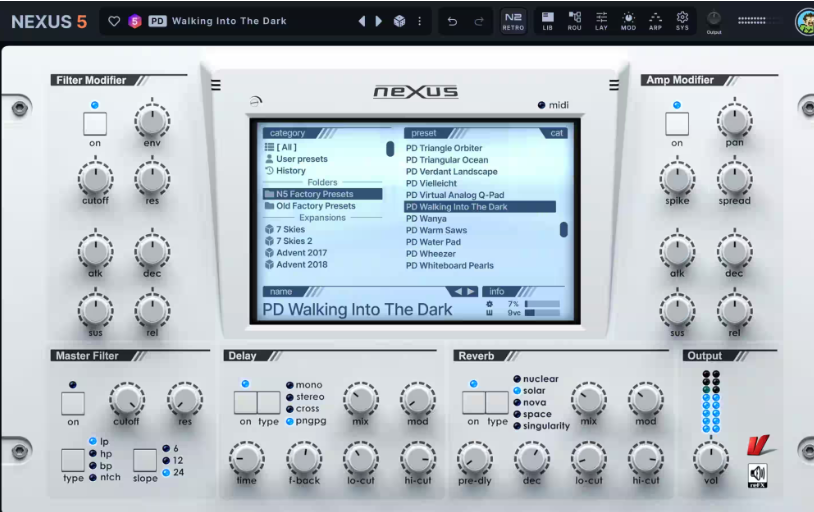Viewport: 814px width, 512px height.
Task: Select User presets category
Action: click(296, 159)
